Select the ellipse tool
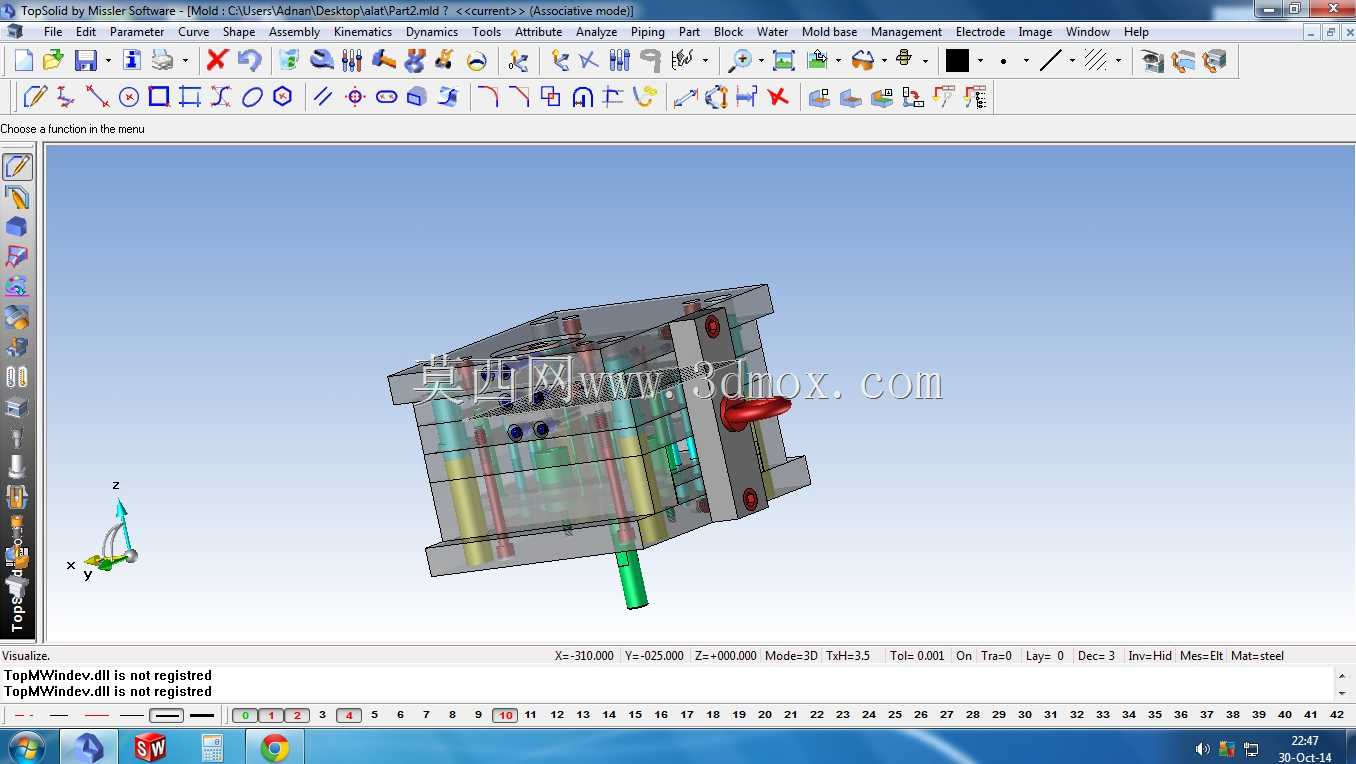1356x764 pixels. click(x=252, y=97)
